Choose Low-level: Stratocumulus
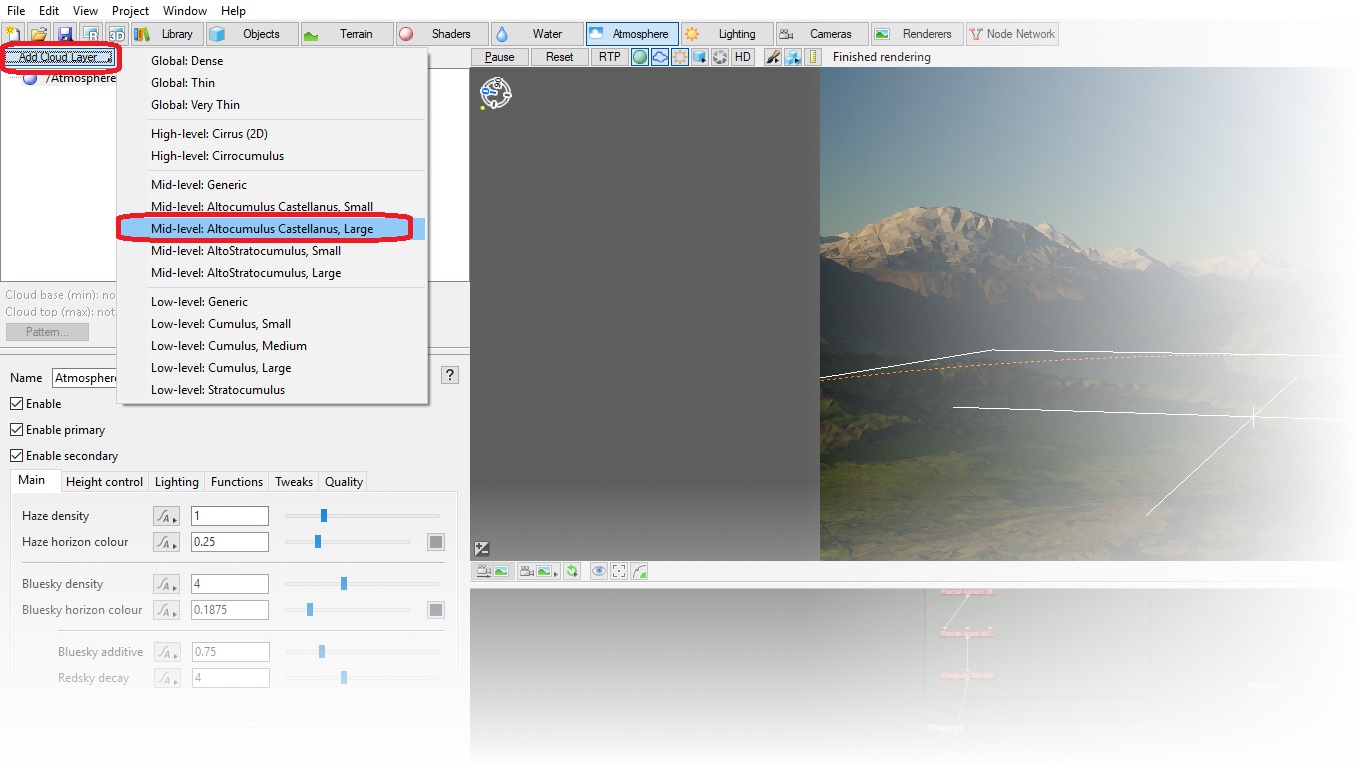1357x767 pixels. 272,390
